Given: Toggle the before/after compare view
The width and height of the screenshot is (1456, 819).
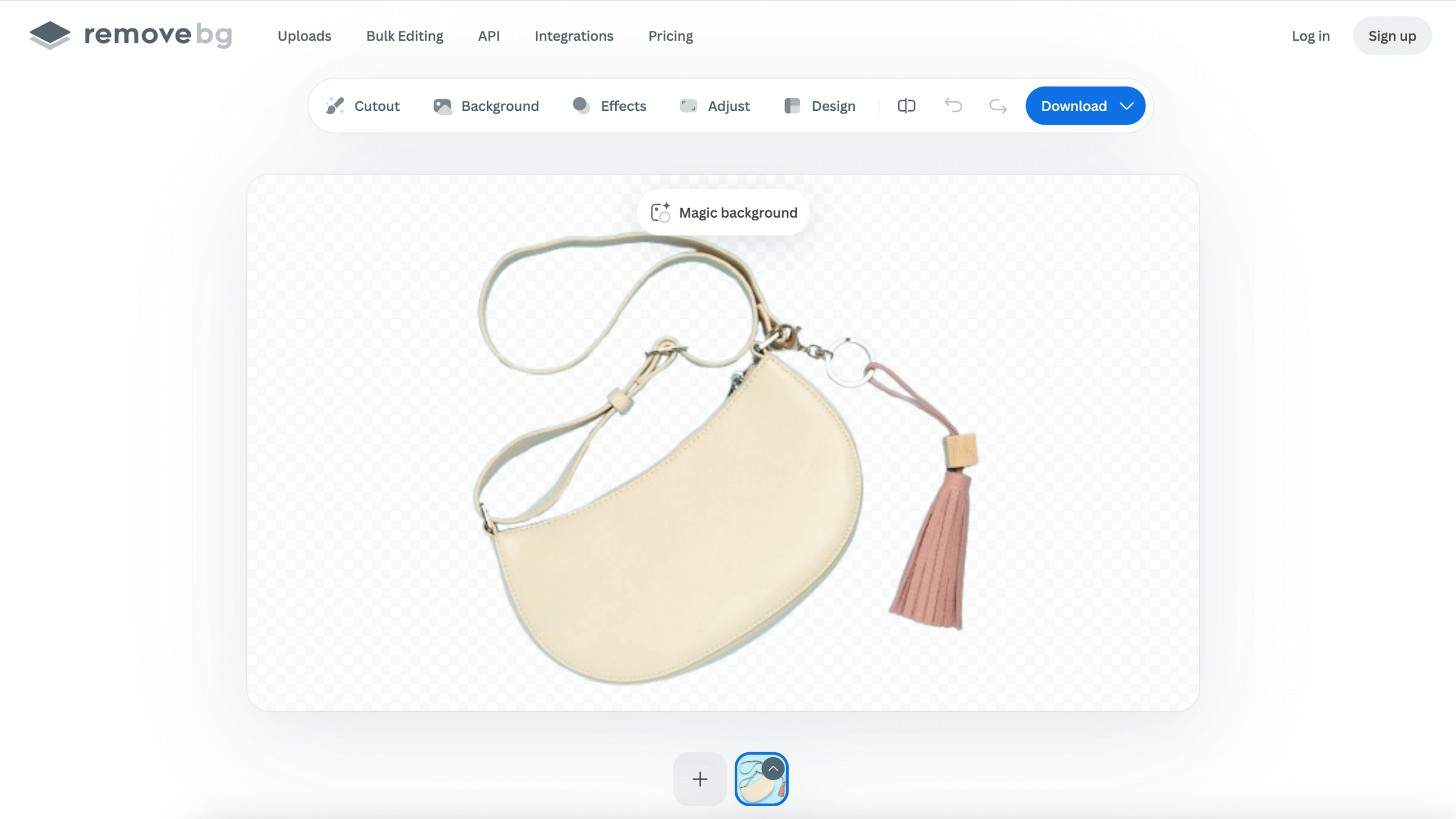Looking at the screenshot, I should 906,106.
